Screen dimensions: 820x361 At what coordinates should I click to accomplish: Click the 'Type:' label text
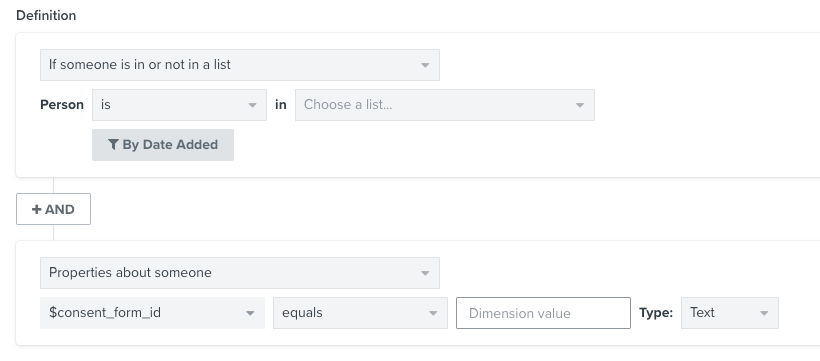656,313
